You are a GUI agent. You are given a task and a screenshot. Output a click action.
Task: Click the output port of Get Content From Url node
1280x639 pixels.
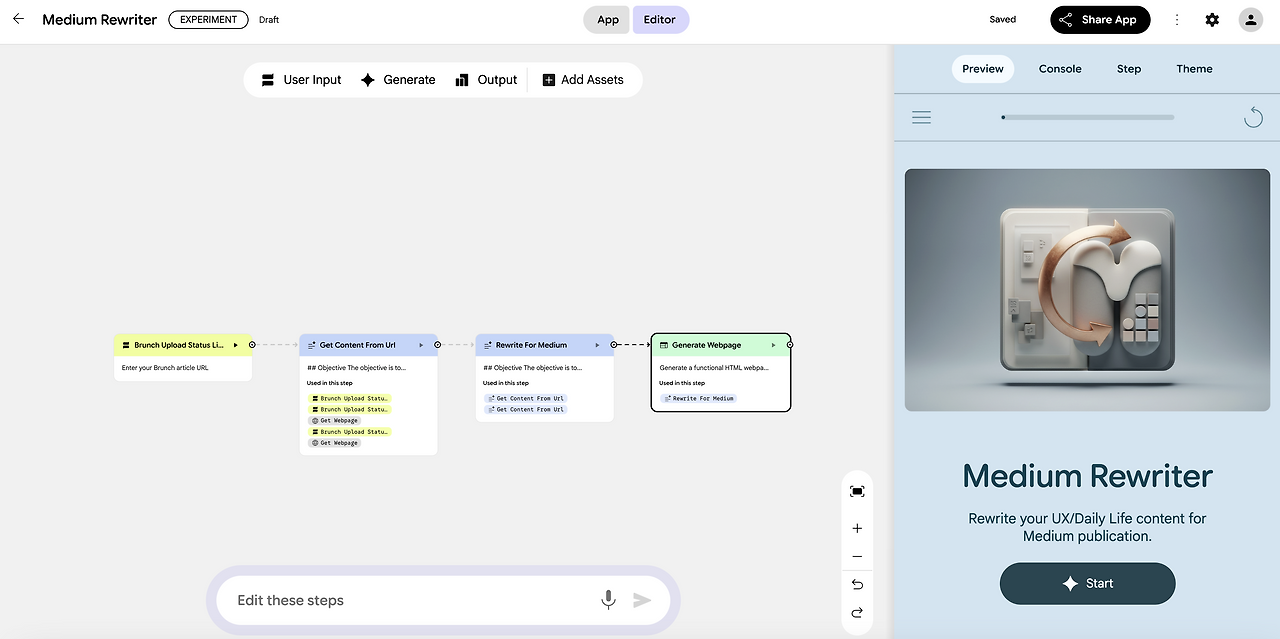[x=438, y=345]
